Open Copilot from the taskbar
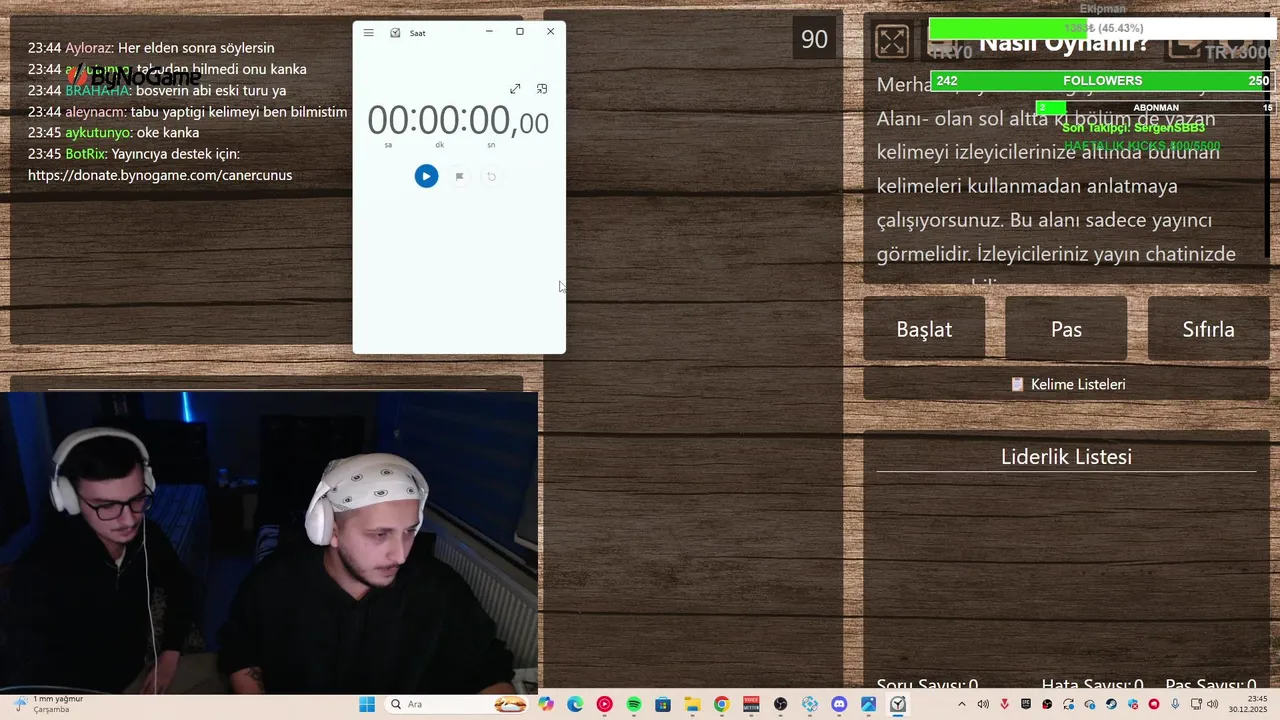 click(546, 705)
